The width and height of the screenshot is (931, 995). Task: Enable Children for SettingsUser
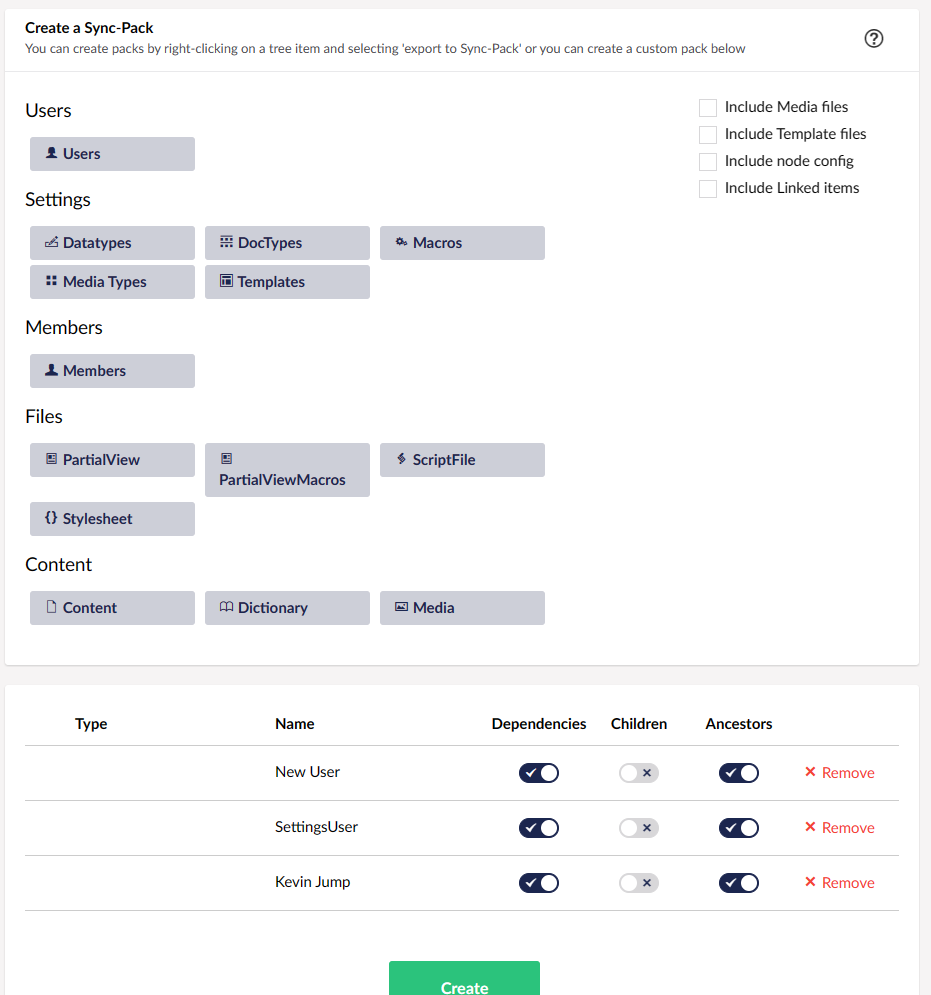(x=638, y=827)
